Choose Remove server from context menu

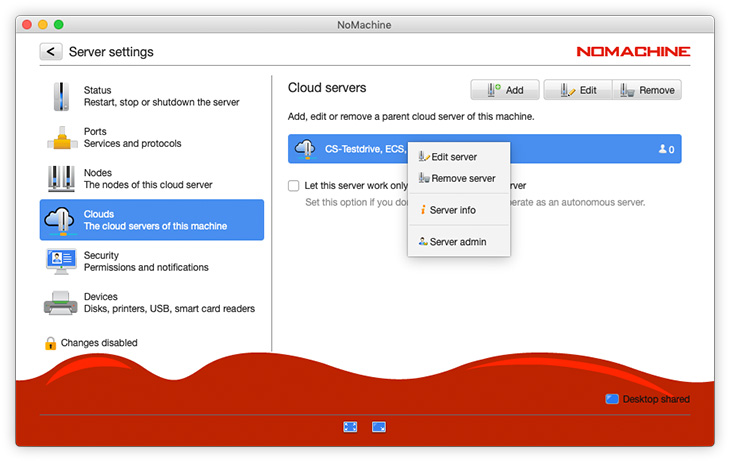(456, 178)
